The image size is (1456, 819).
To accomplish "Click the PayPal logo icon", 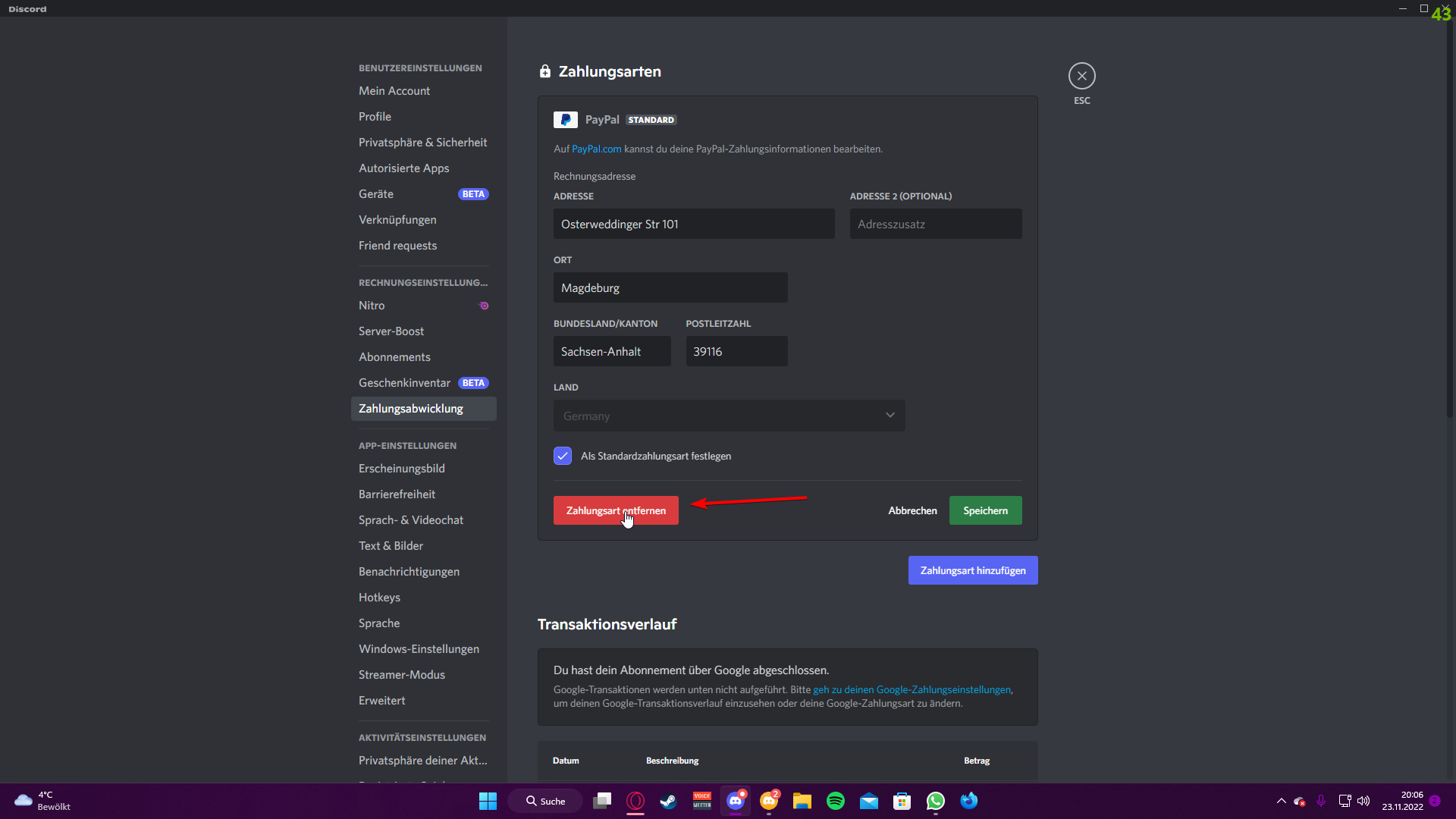I will (x=565, y=120).
